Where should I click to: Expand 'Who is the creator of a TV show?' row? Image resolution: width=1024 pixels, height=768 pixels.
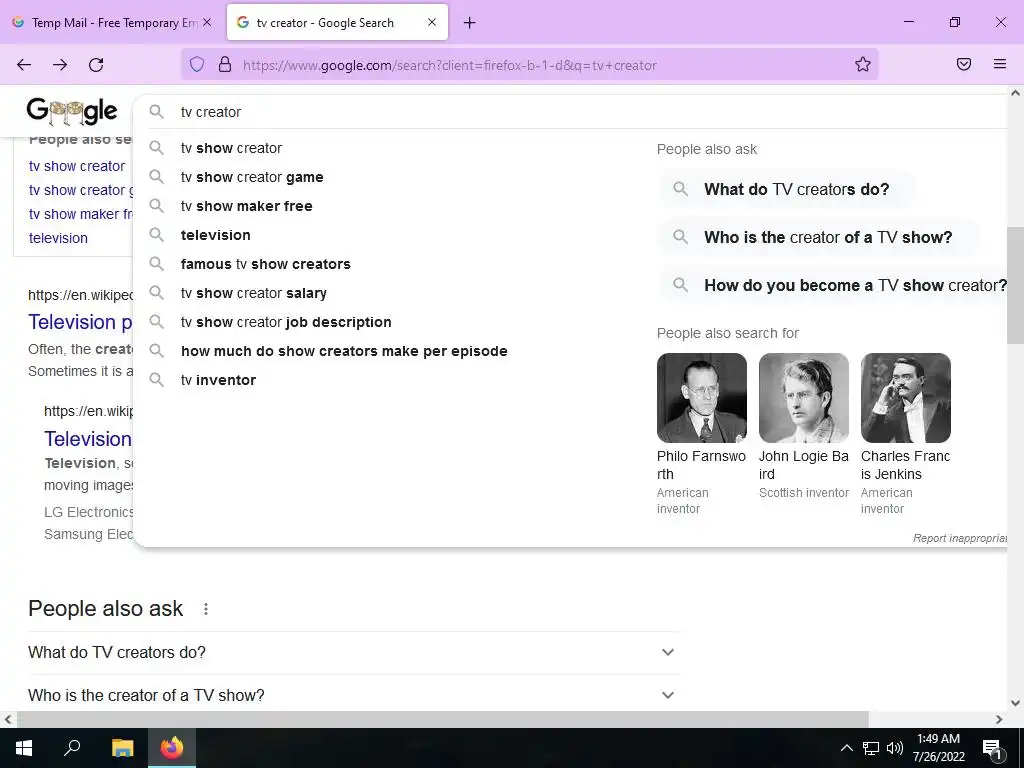point(354,696)
